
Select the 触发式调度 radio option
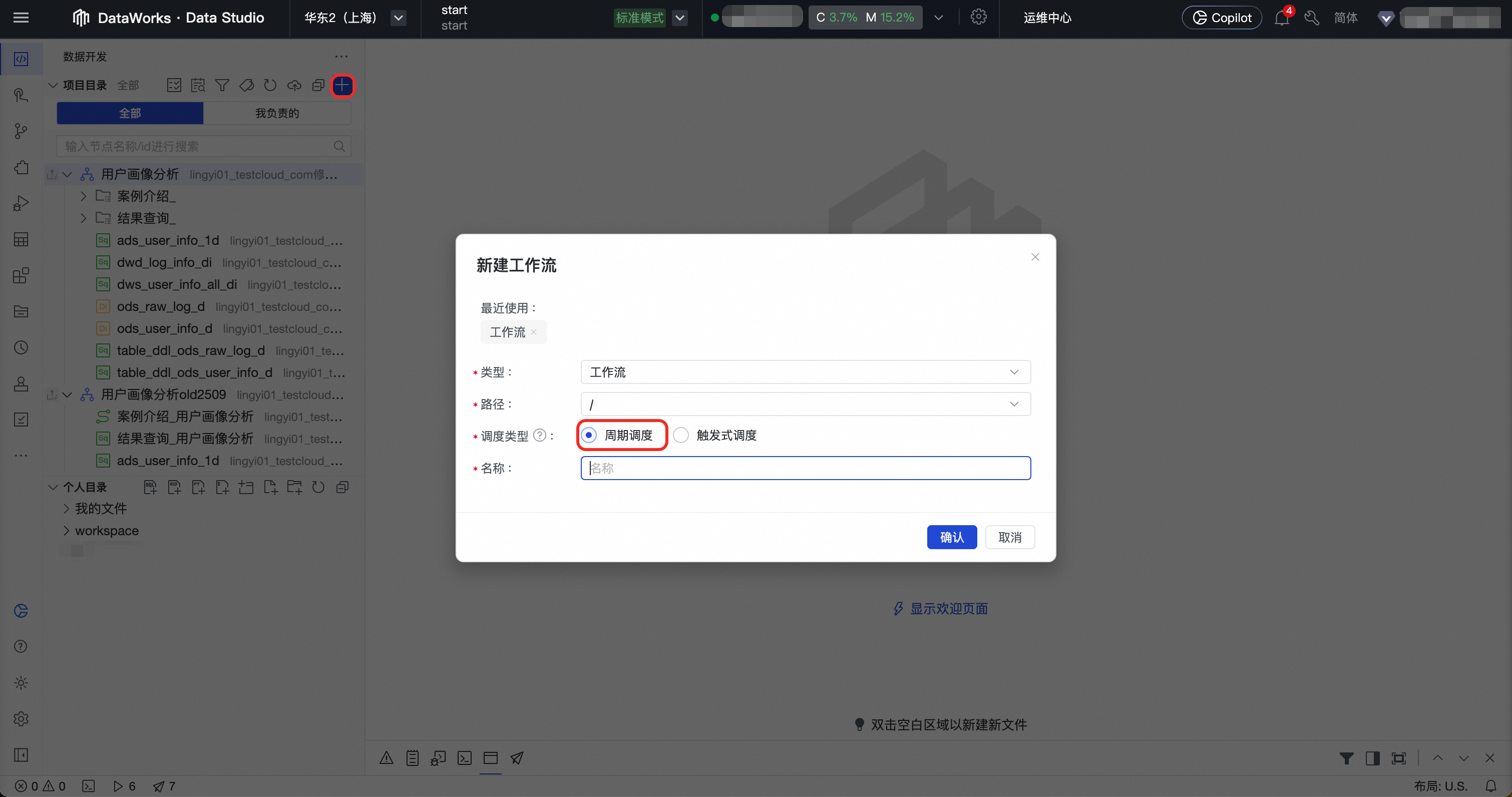(681, 435)
